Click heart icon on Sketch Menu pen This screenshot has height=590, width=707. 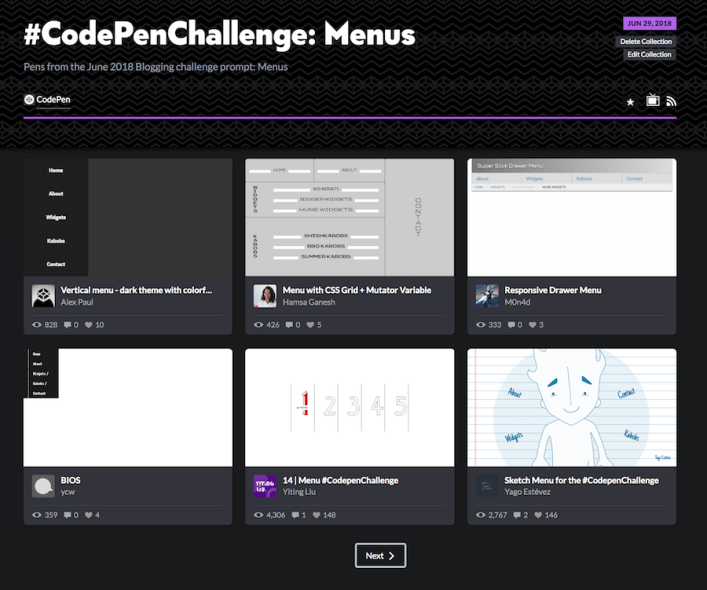tap(538, 515)
